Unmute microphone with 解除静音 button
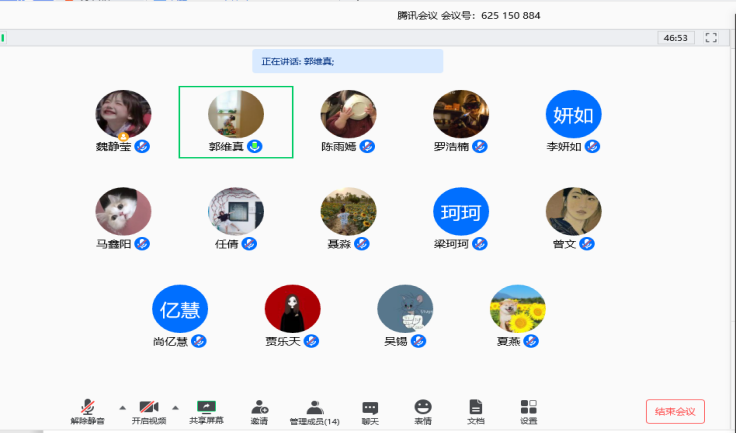Viewport: 736px width, 433px height. (89, 411)
